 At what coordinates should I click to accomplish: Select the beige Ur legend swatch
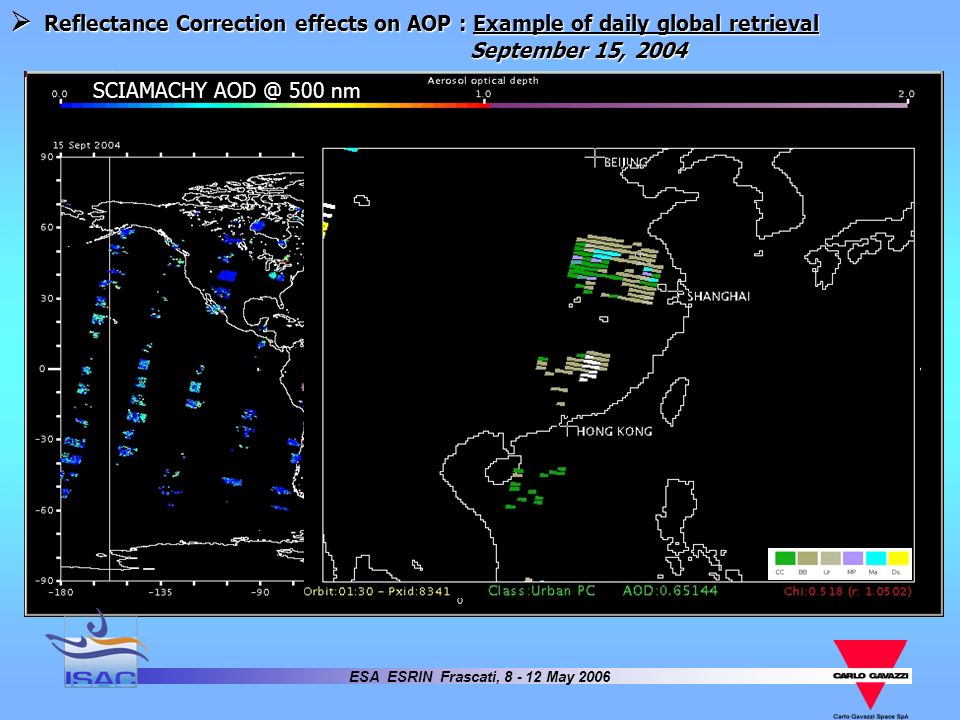pyautogui.click(x=830, y=558)
